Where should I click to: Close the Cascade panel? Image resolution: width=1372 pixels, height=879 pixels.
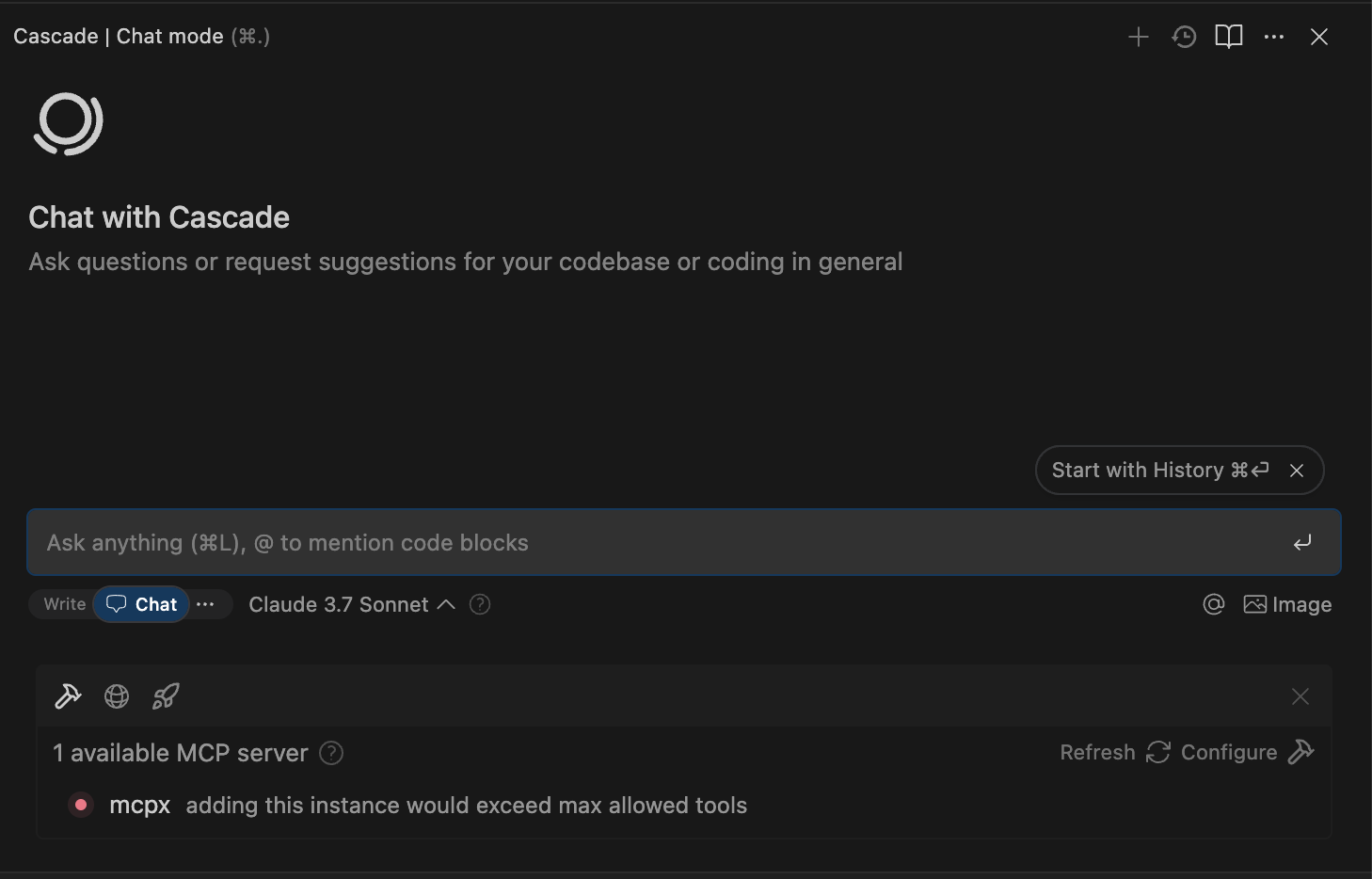[x=1319, y=37]
